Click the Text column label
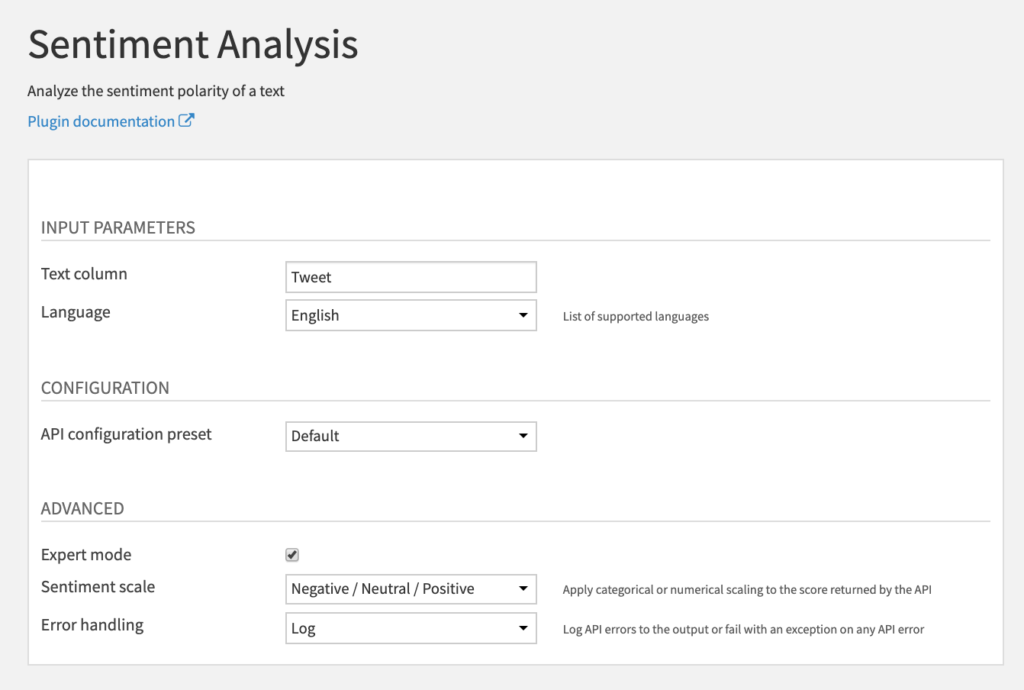The image size is (1024, 690). [x=84, y=274]
